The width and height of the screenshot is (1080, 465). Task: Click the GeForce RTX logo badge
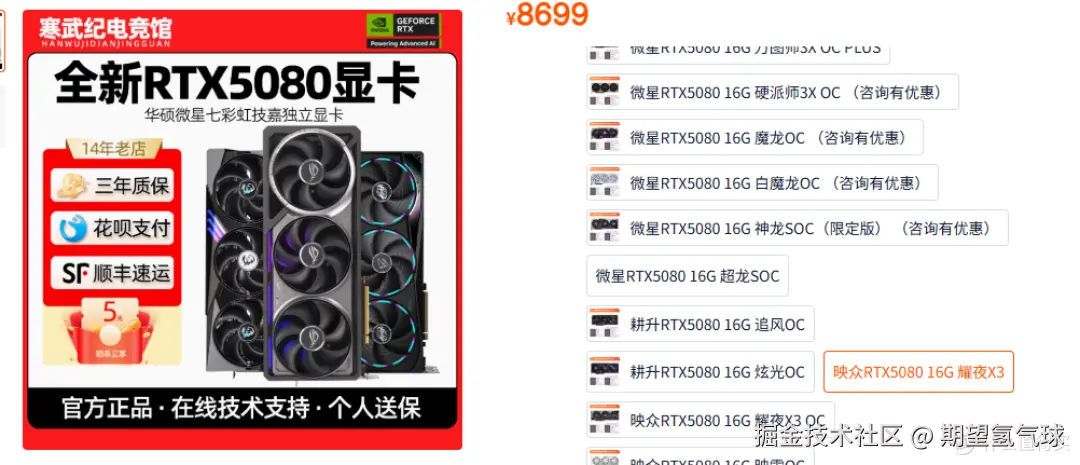pyautogui.click(x=404, y=30)
